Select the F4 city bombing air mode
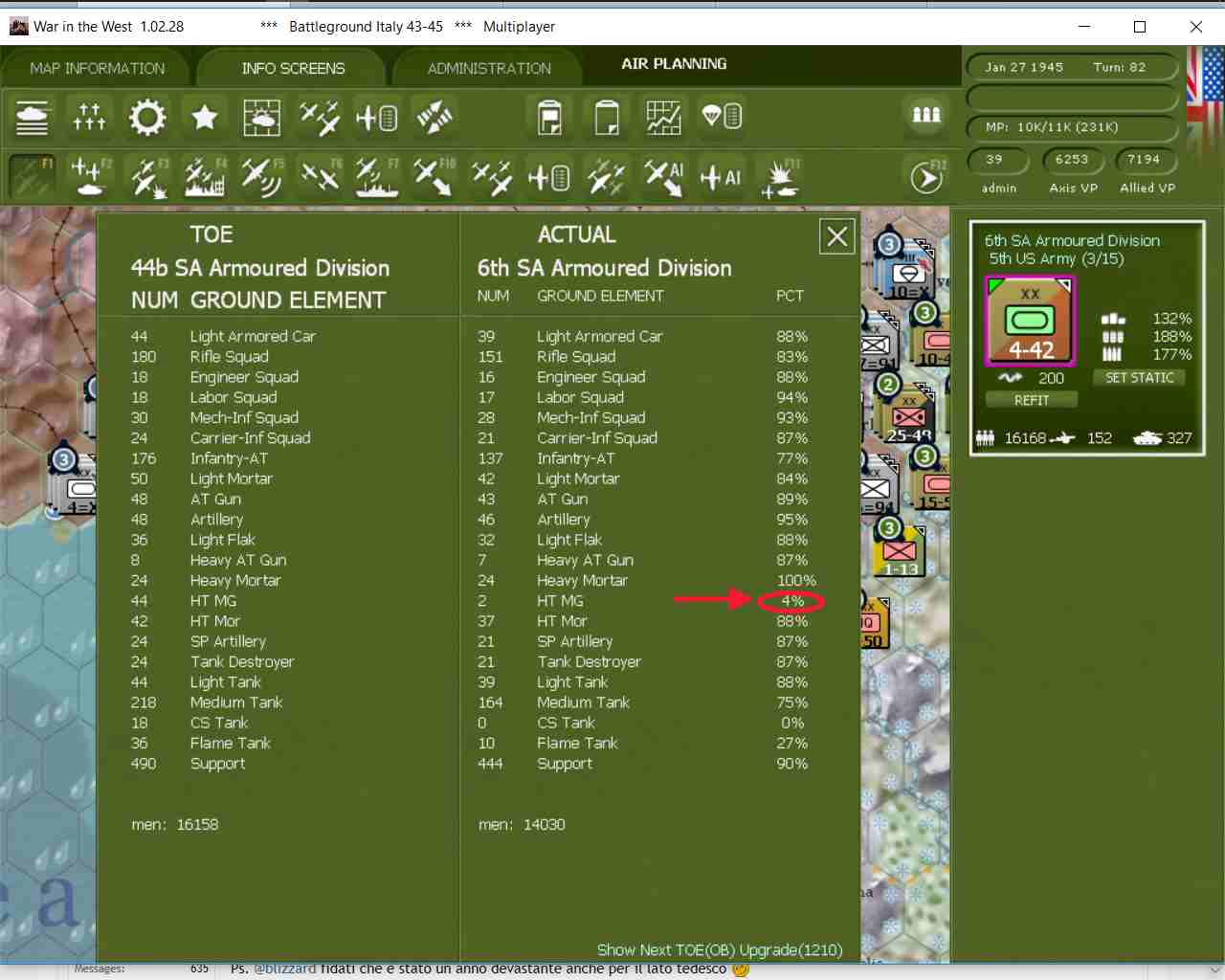Image resolution: width=1225 pixels, height=980 pixels. pyautogui.click(x=204, y=176)
